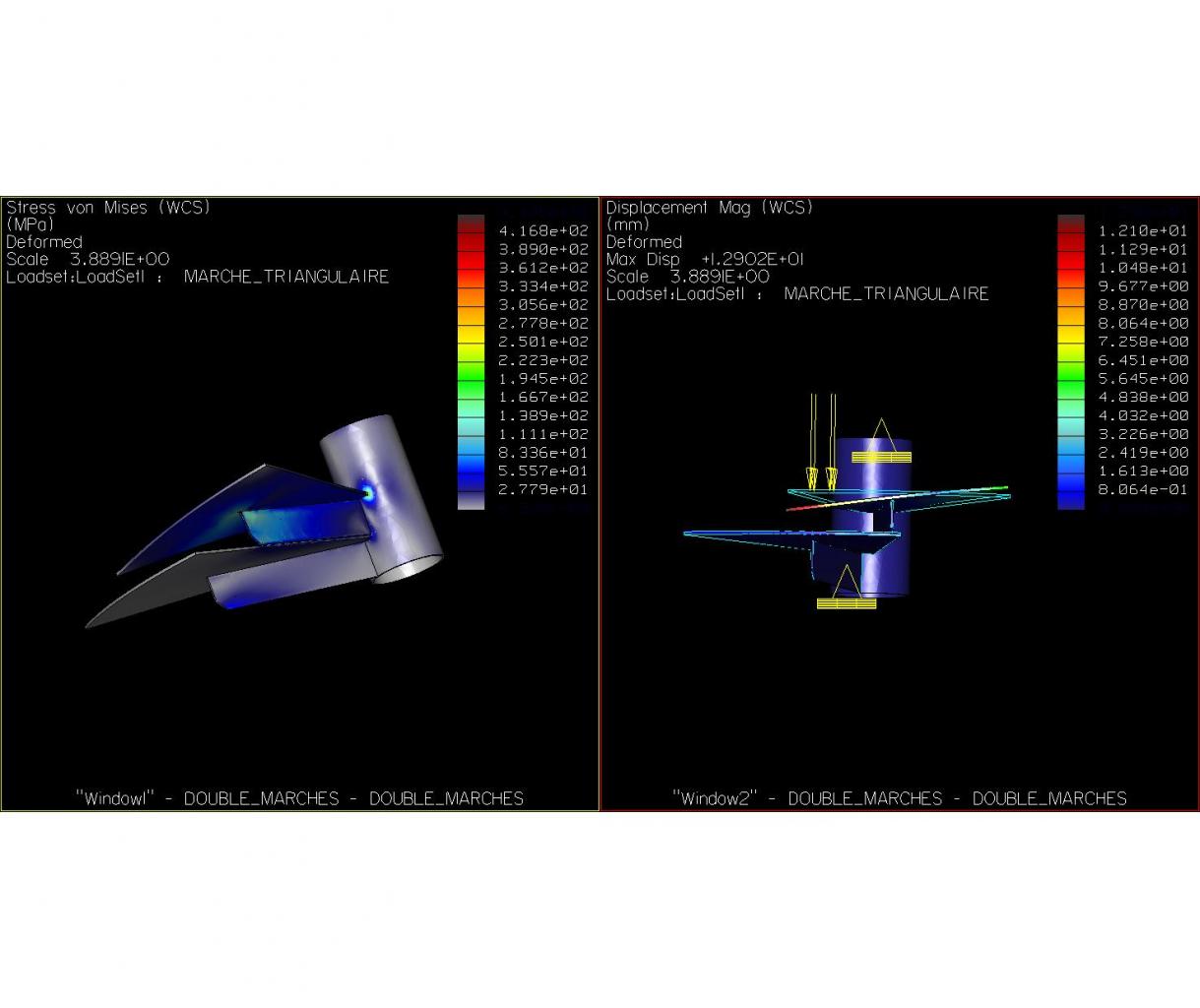This screenshot has width=1200, height=1008.
Task: Click the 1.667e+02 stress legend value
Action: click(x=543, y=397)
